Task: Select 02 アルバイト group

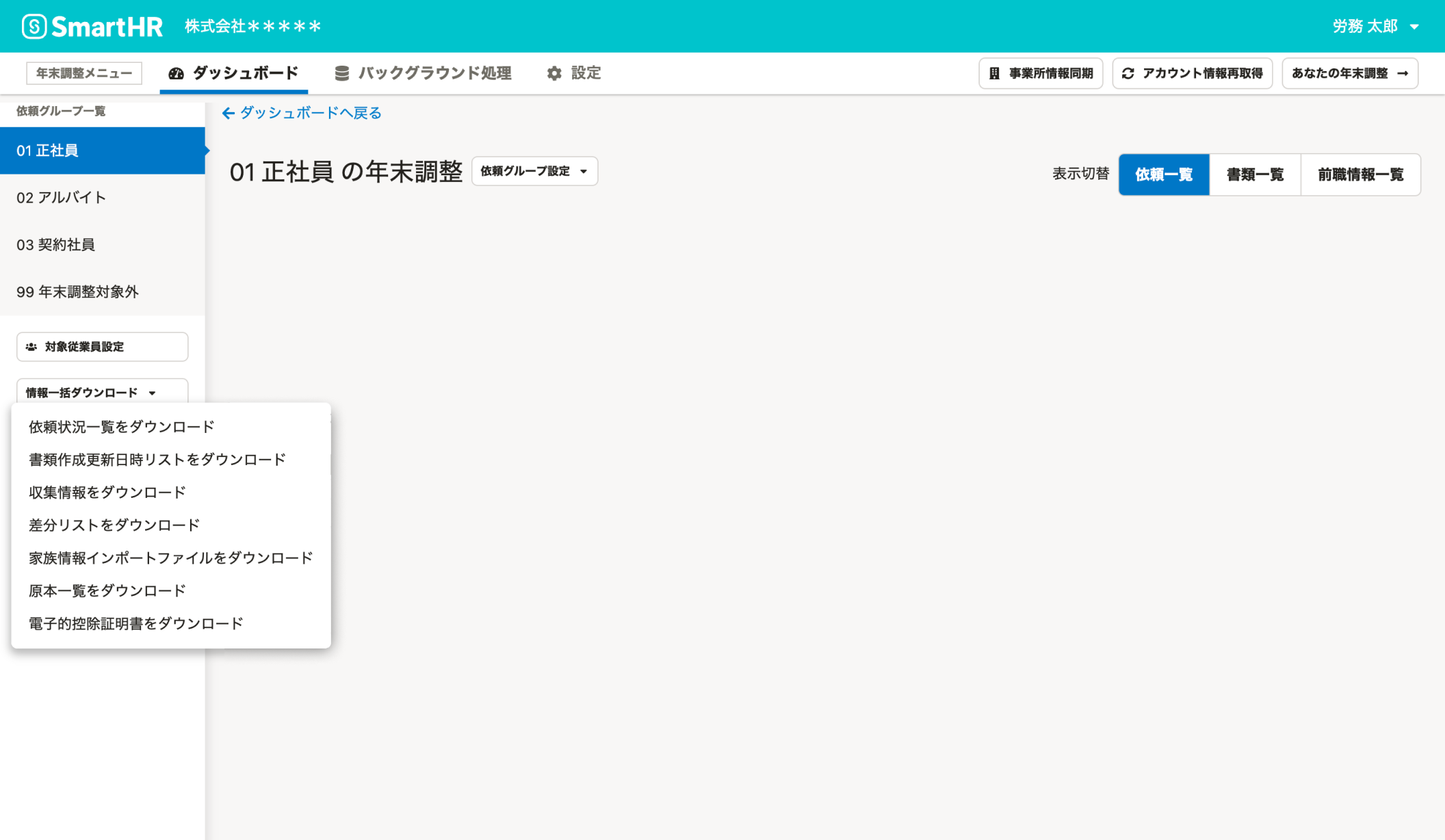Action: [x=103, y=198]
